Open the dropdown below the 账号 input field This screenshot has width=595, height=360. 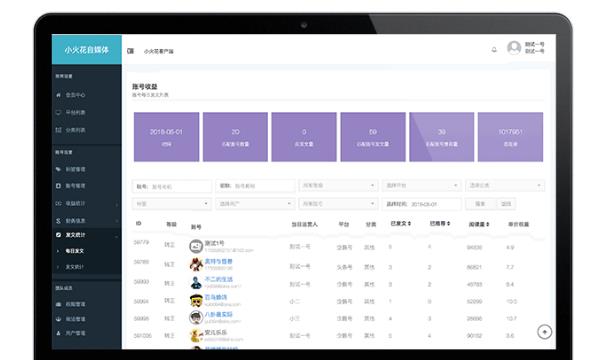[x=172, y=204]
